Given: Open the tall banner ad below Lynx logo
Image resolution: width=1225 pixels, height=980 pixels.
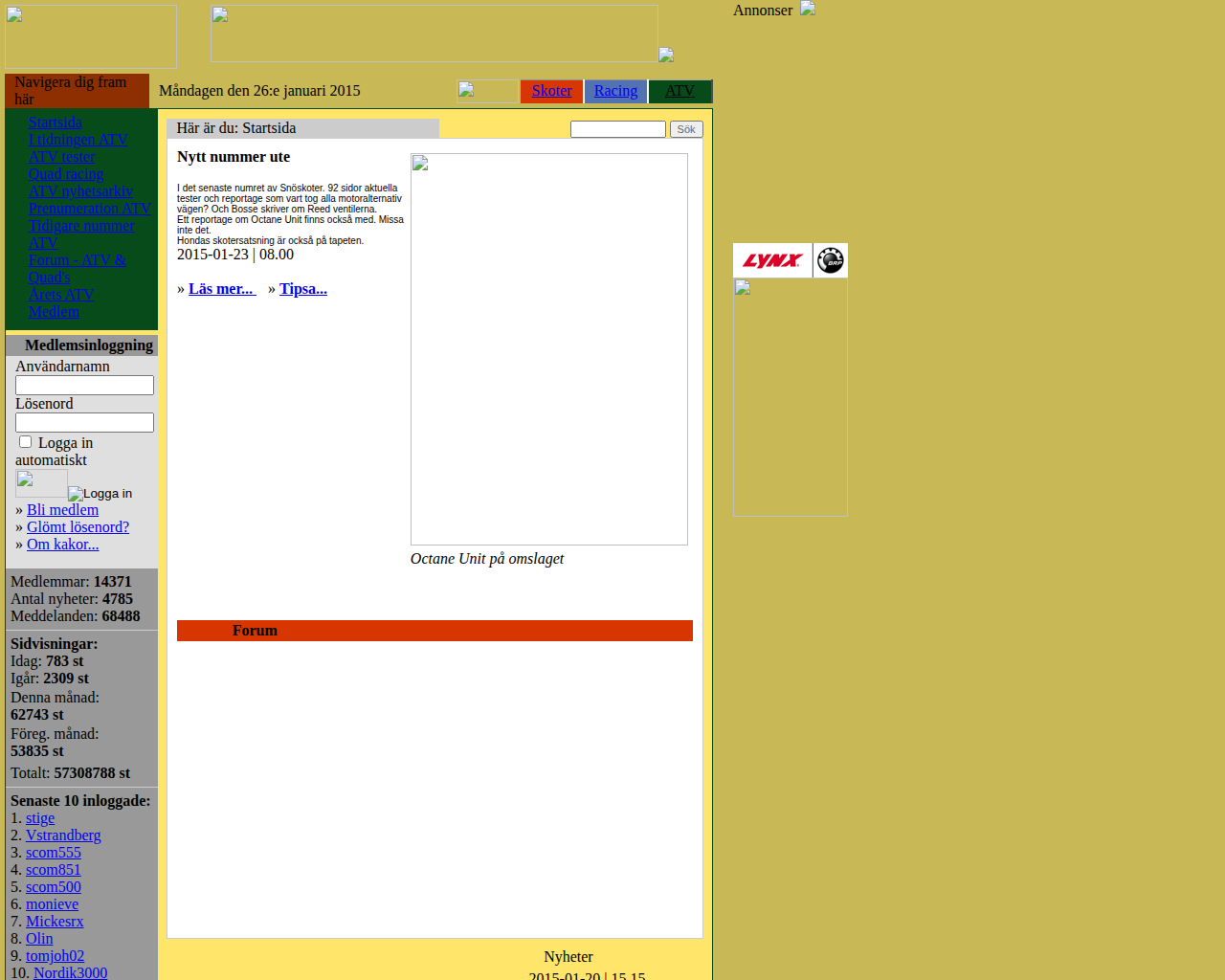Looking at the screenshot, I should 791,397.
